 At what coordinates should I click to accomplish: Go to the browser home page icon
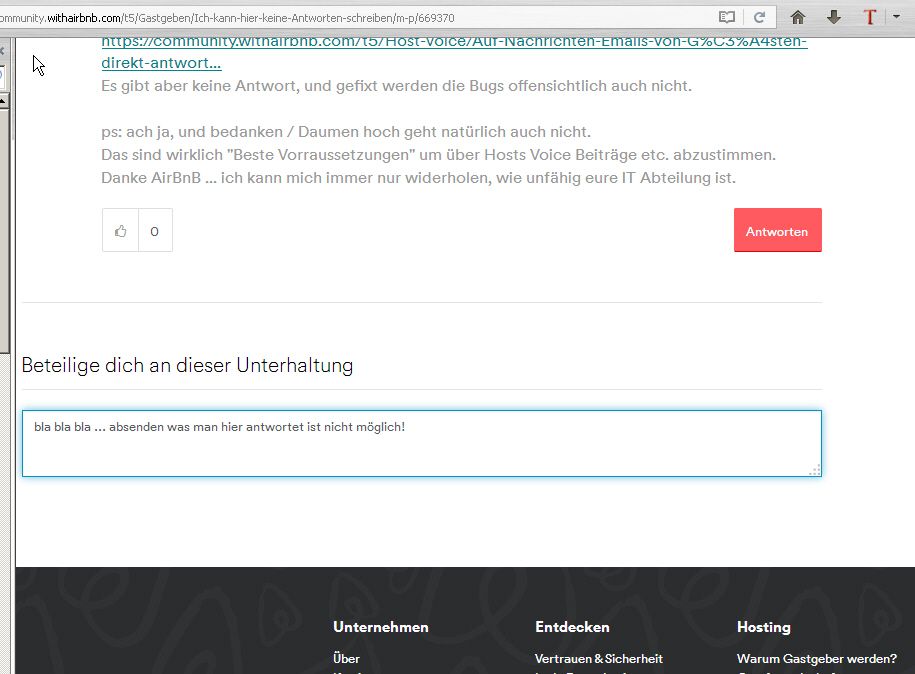click(797, 17)
